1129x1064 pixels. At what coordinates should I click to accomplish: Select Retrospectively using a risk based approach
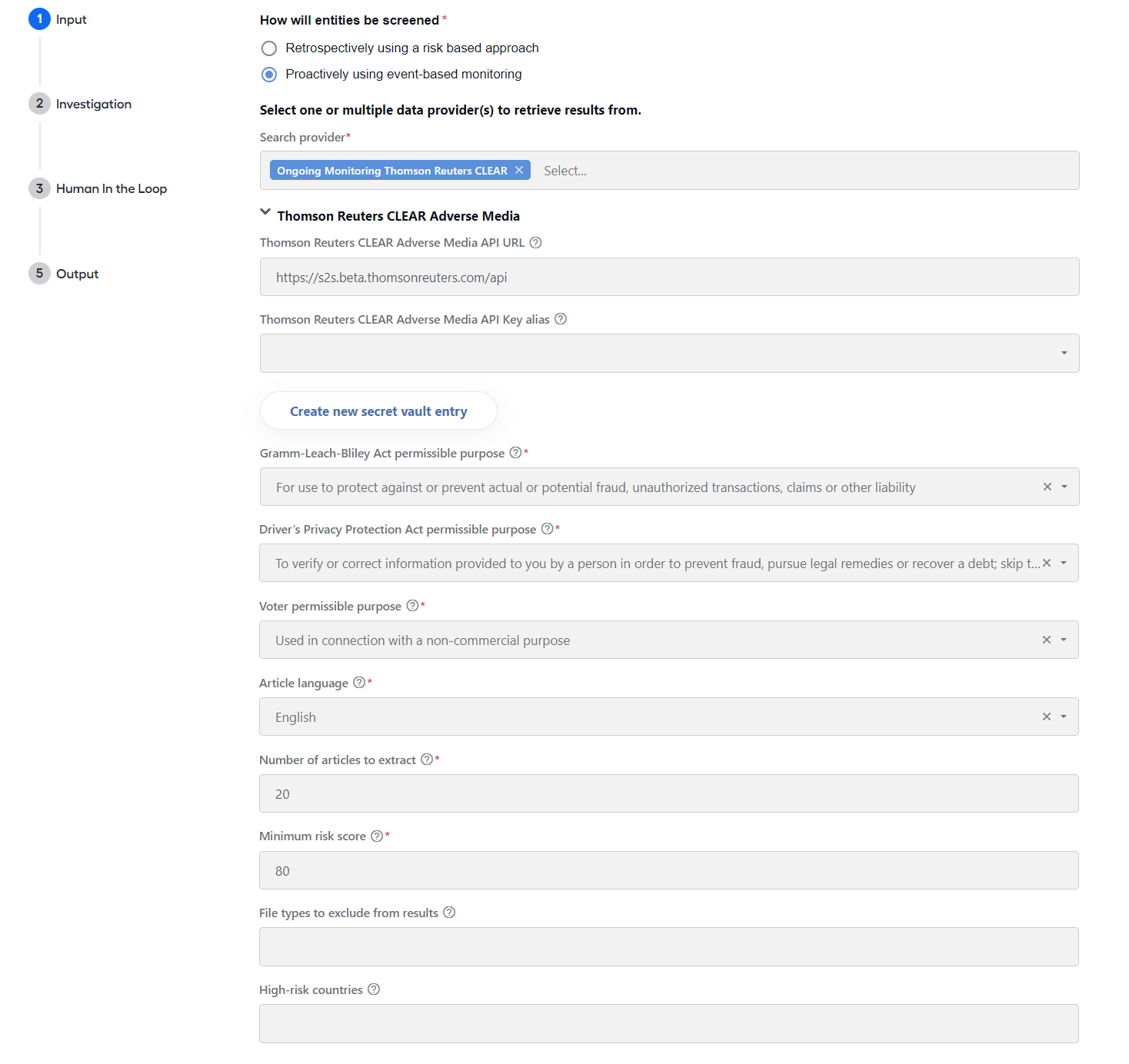pyautogui.click(x=269, y=48)
